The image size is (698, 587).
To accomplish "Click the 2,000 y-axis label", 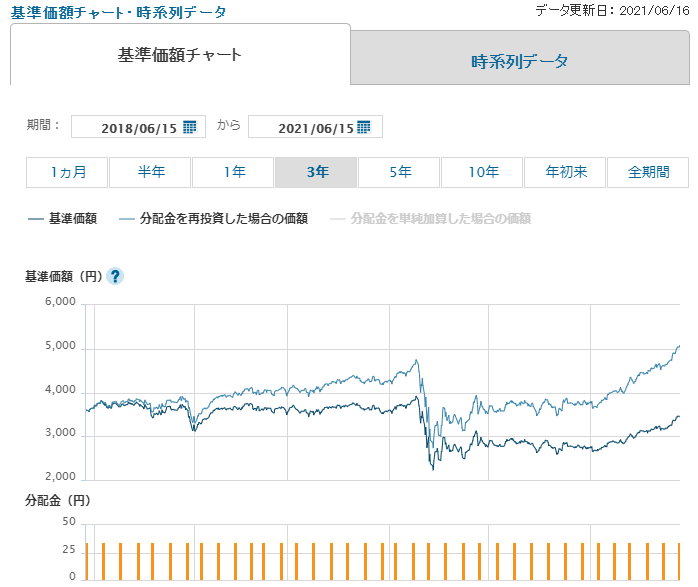I will pyautogui.click(x=60, y=477).
